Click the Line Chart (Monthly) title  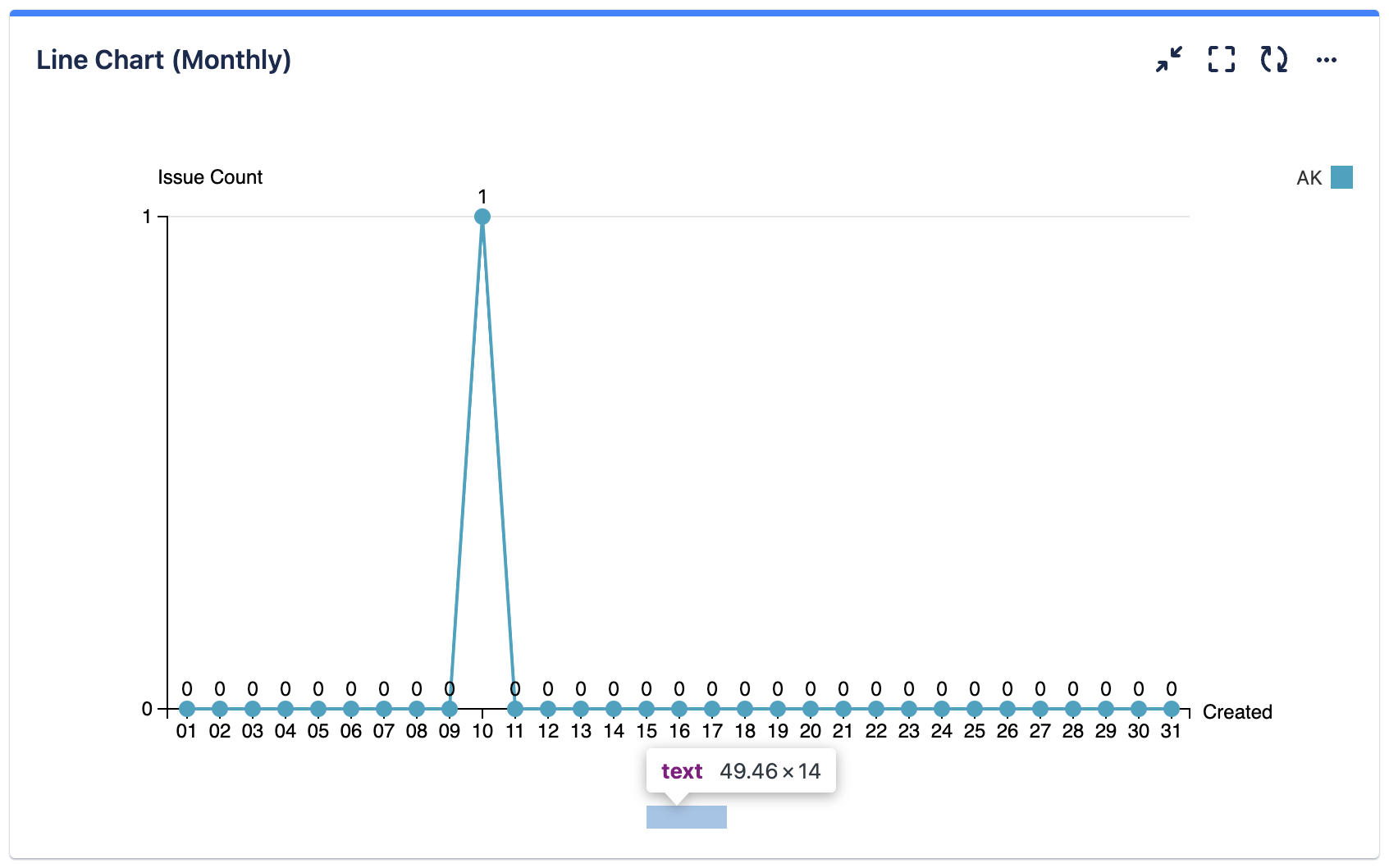click(x=163, y=59)
